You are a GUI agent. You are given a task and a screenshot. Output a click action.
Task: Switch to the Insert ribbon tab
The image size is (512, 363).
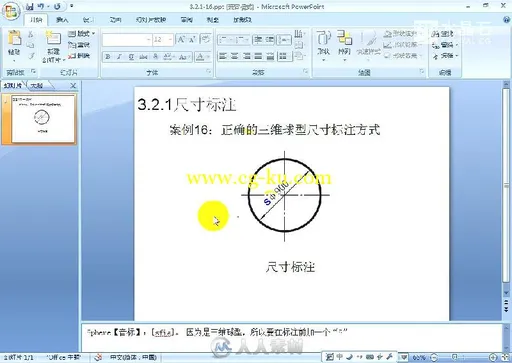click(x=62, y=20)
